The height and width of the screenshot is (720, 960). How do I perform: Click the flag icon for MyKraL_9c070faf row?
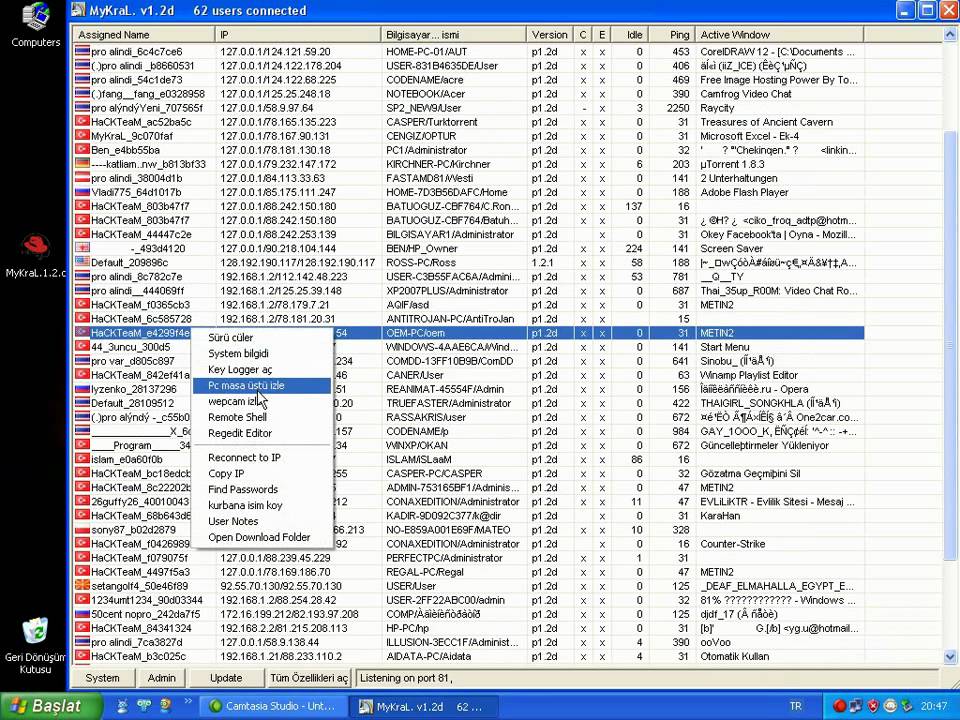[82, 136]
